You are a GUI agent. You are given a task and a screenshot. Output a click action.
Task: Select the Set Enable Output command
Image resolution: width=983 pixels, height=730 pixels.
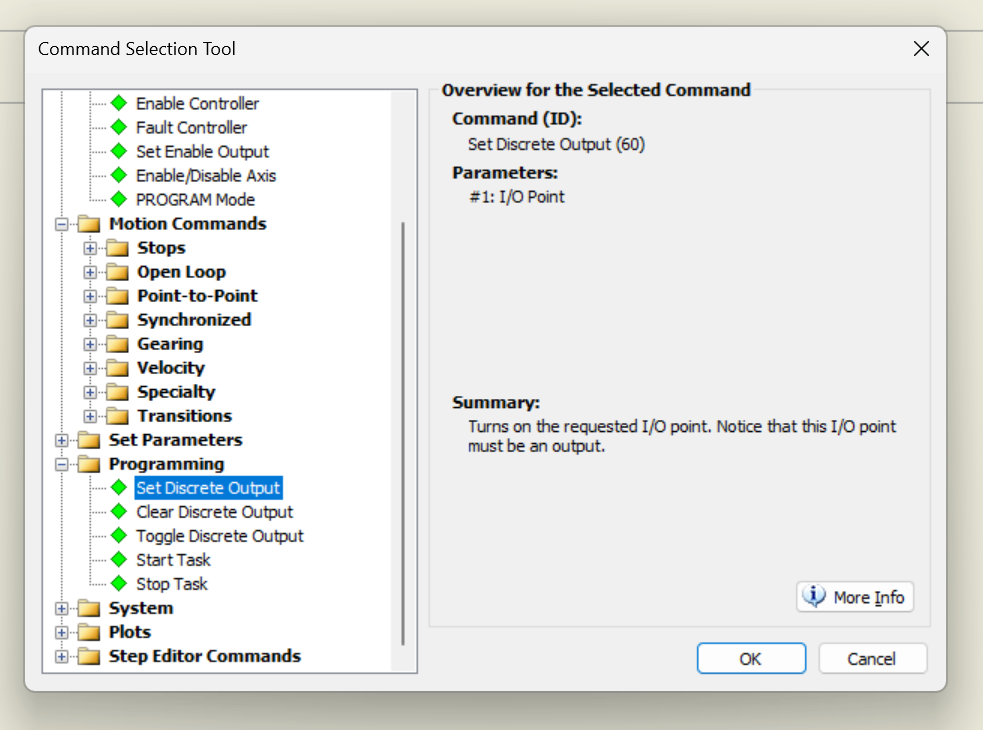pyautogui.click(x=202, y=151)
